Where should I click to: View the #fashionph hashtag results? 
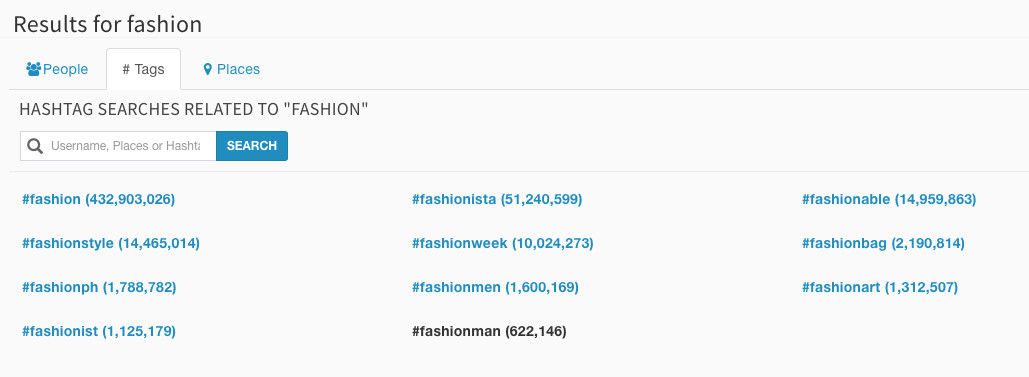tap(98, 287)
